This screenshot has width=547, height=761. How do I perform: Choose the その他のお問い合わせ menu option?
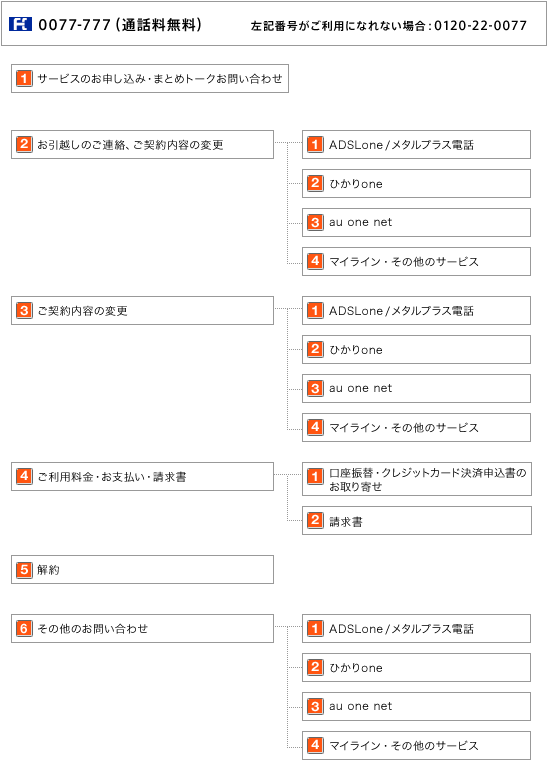click(x=142, y=629)
